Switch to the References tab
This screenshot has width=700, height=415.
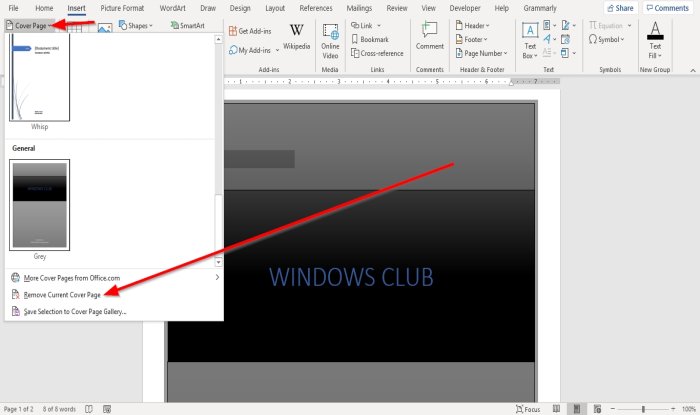[x=316, y=8]
